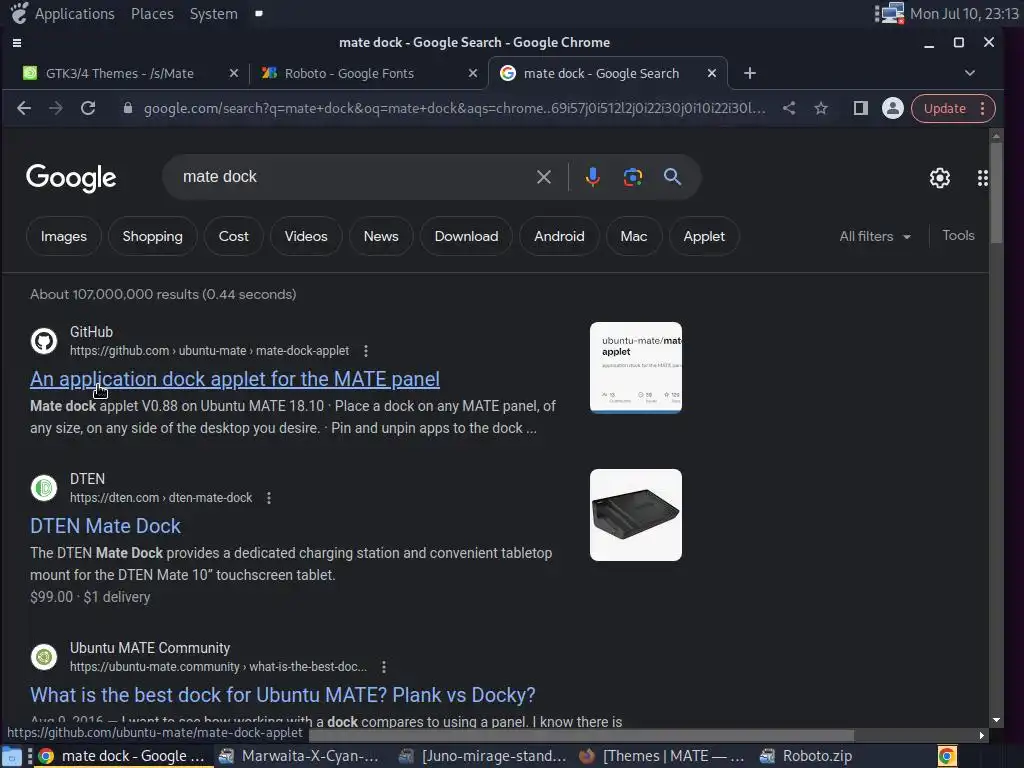Apply the Applet filter chip

point(704,236)
